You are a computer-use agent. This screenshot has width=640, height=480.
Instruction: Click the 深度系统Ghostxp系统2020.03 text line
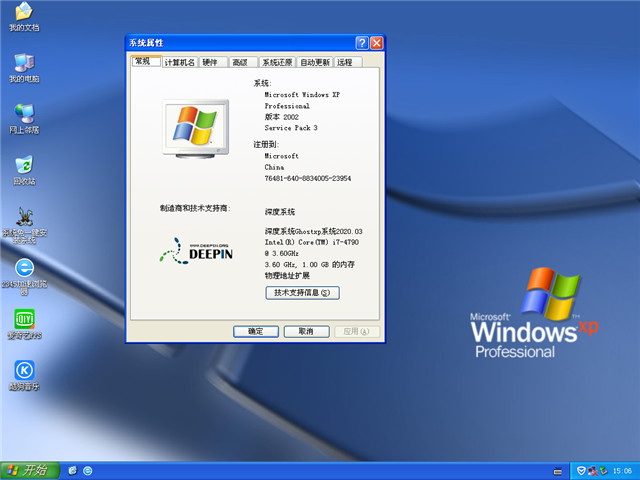coord(313,231)
